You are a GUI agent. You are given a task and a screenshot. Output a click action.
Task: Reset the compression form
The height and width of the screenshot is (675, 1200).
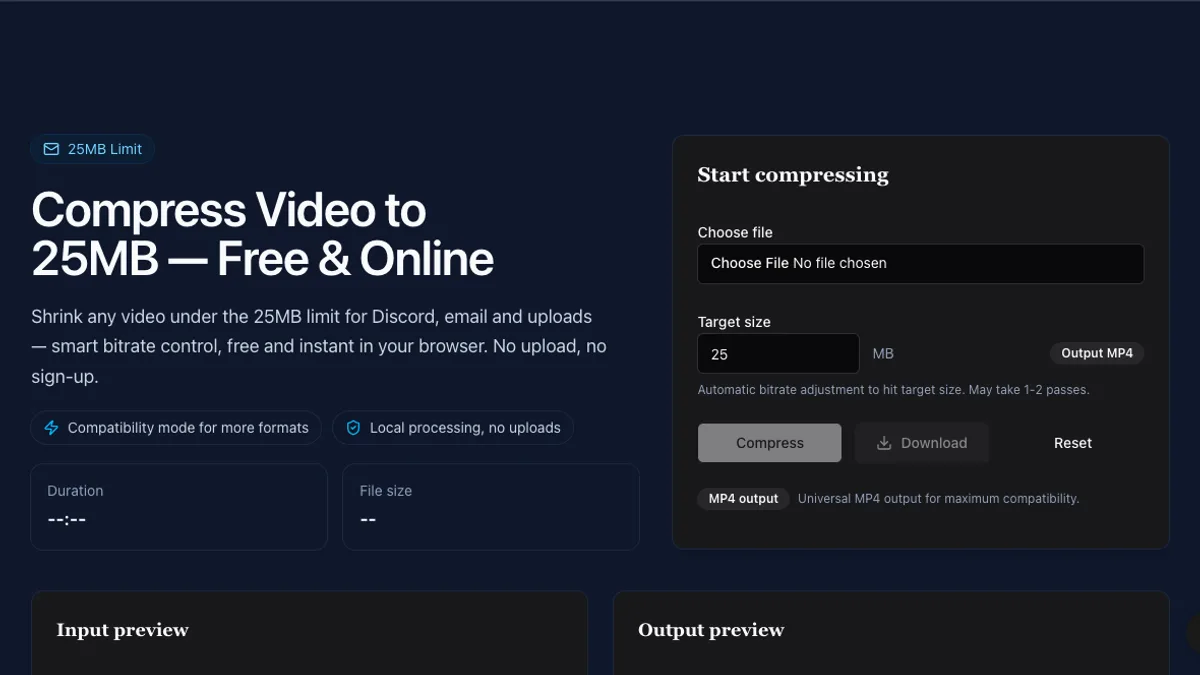(x=1073, y=443)
